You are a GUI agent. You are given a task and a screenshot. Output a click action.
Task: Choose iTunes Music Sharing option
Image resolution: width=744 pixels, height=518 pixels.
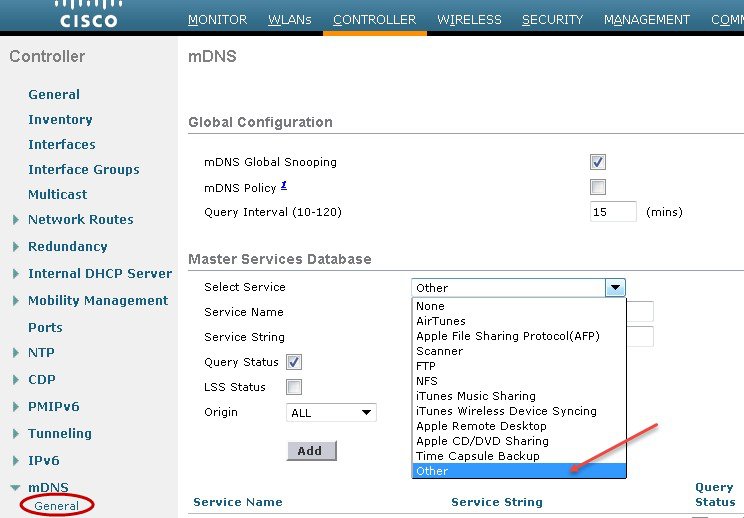519,396
